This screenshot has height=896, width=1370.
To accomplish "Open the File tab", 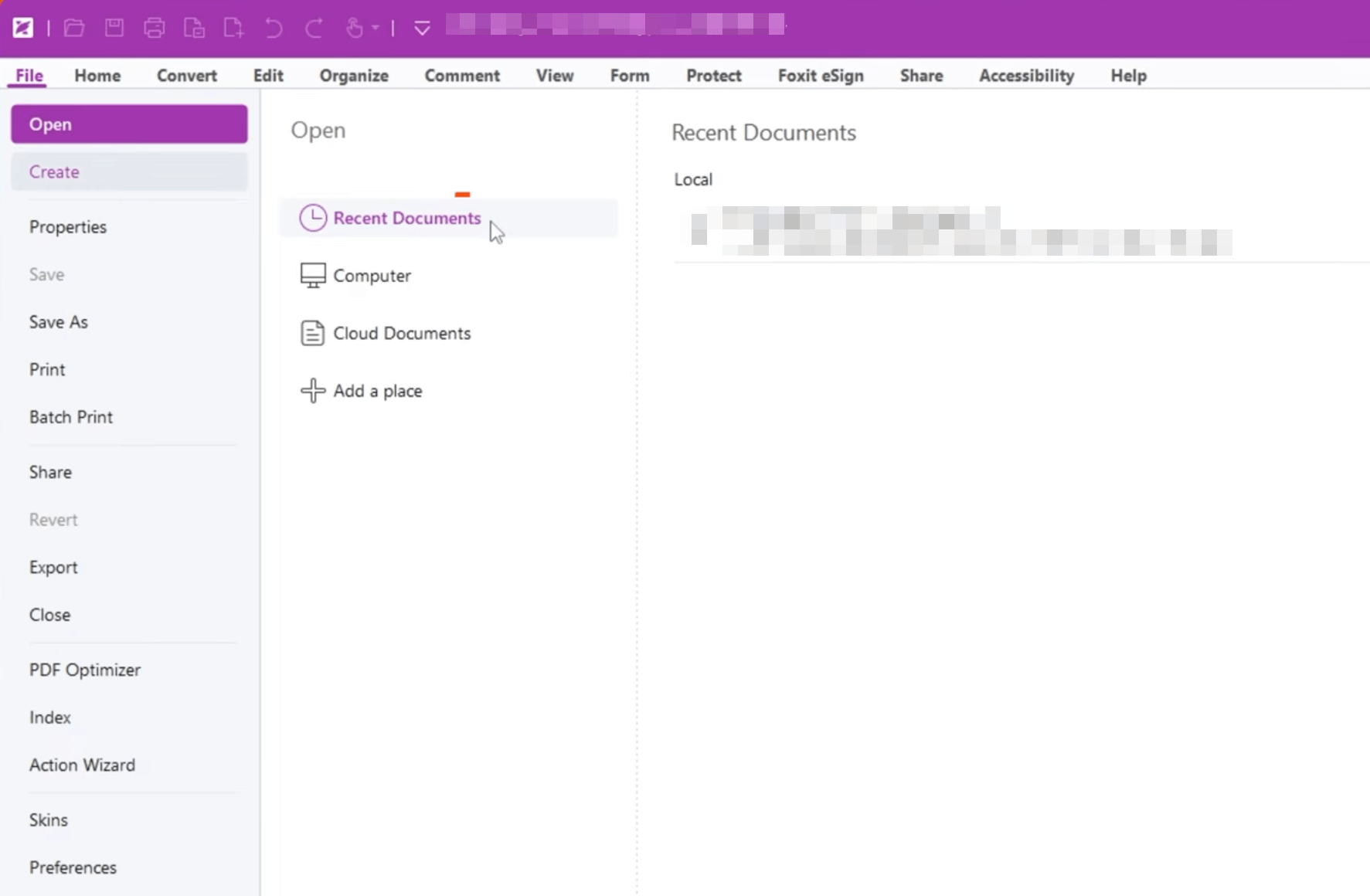I will pyautogui.click(x=29, y=76).
